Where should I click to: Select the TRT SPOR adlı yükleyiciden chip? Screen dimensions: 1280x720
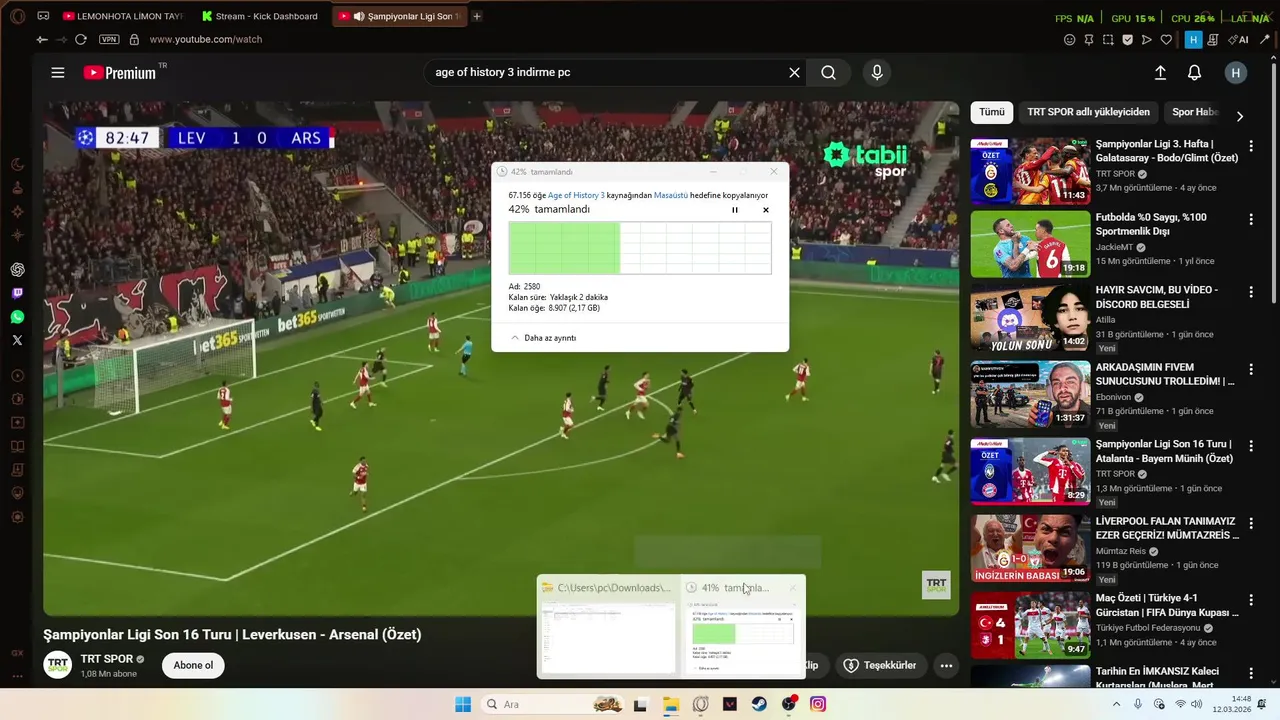click(x=1089, y=112)
